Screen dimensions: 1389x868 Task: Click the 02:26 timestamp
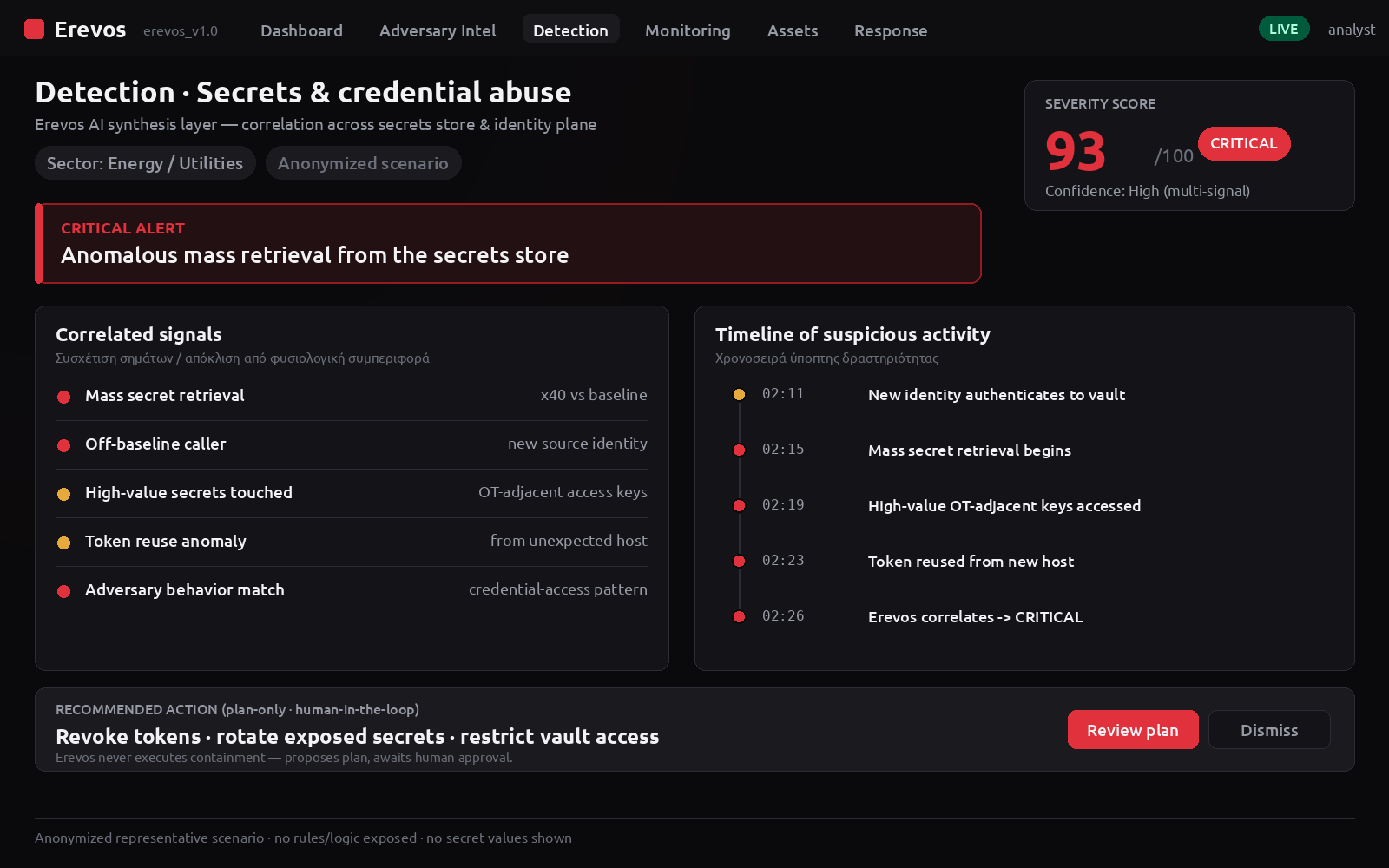tap(783, 616)
